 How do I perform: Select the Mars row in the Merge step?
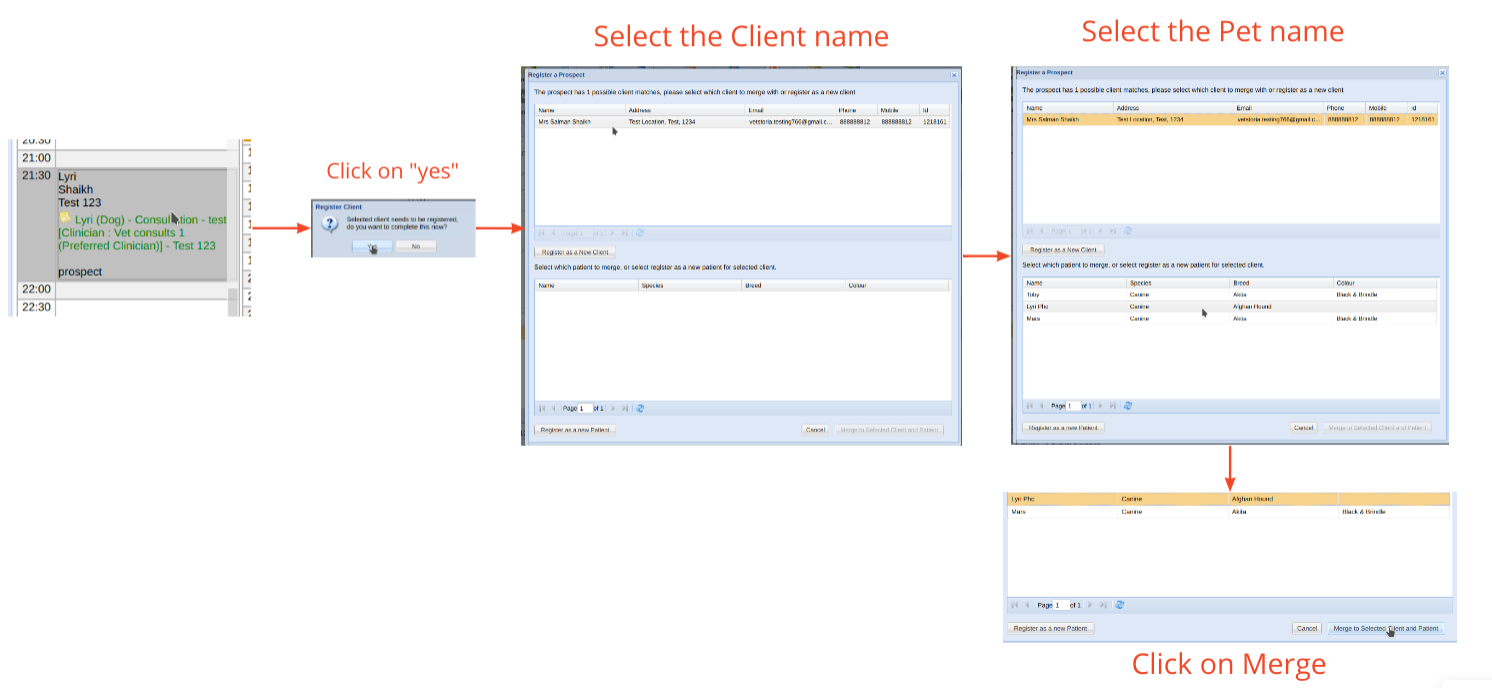tap(1228, 511)
